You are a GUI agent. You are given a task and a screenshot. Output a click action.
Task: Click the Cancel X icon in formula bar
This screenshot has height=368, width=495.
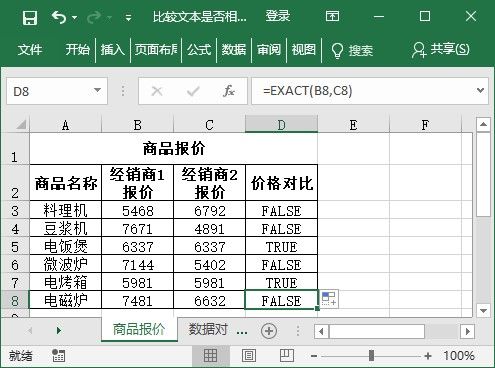click(x=157, y=91)
